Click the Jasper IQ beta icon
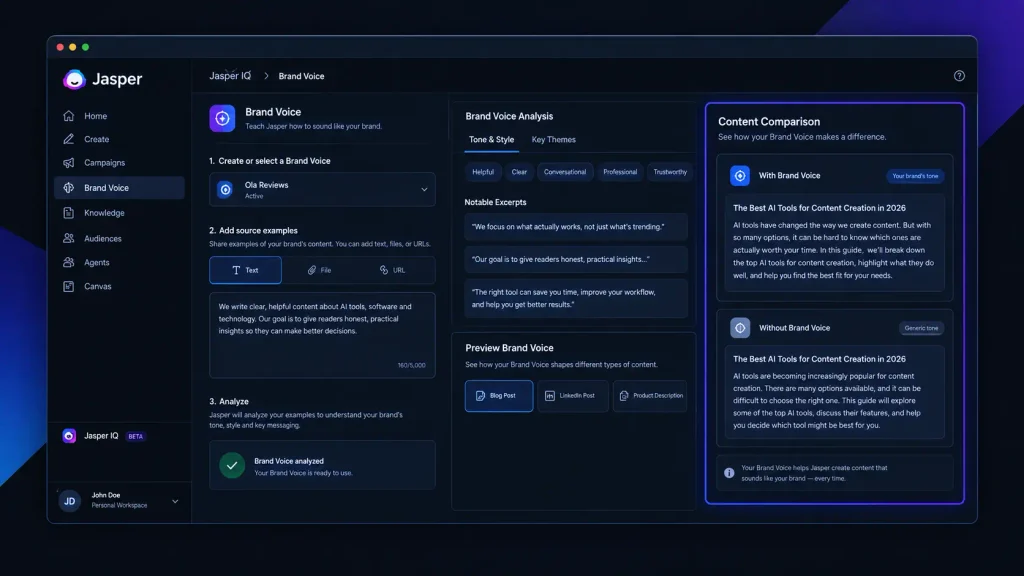The height and width of the screenshot is (576, 1024). pos(69,436)
